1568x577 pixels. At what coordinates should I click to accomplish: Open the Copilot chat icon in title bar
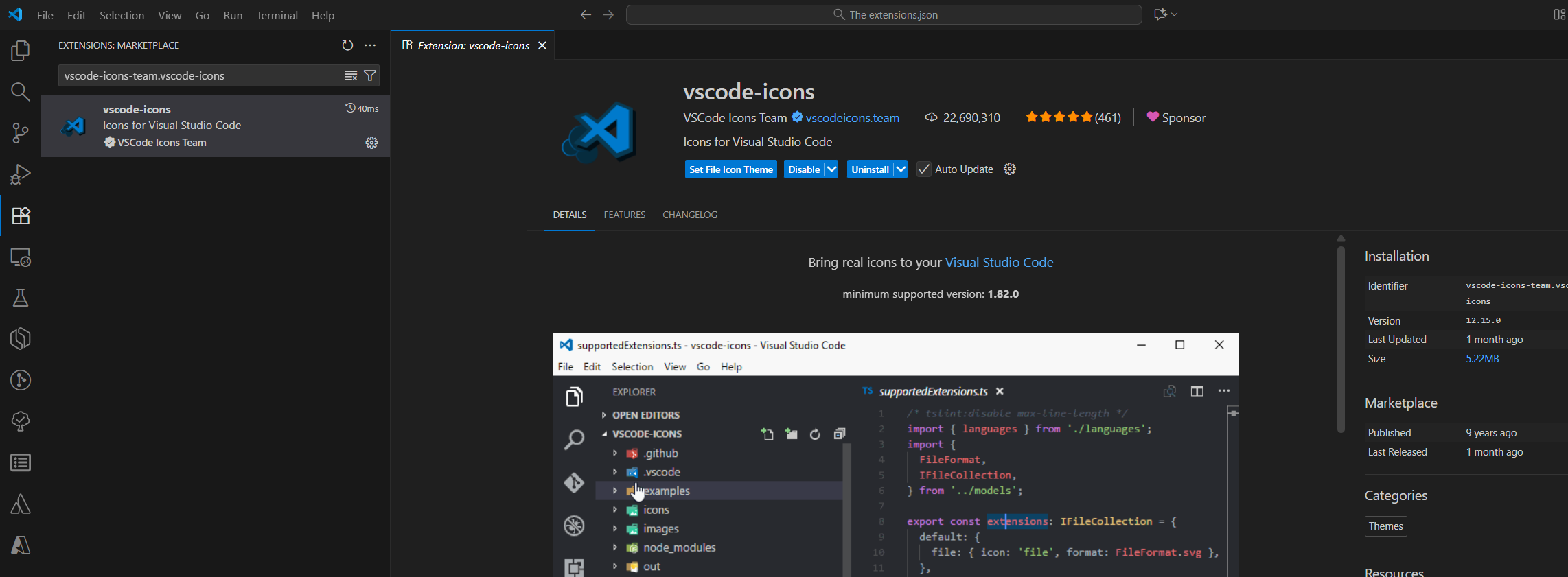point(1160,14)
